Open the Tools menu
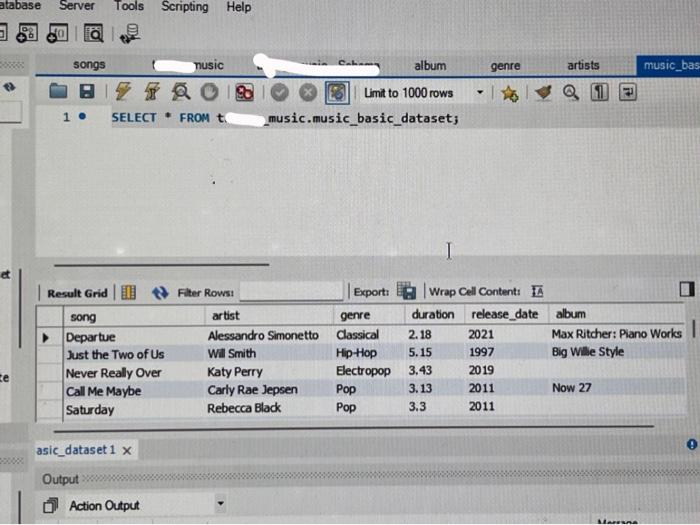700x525 pixels. (x=129, y=6)
